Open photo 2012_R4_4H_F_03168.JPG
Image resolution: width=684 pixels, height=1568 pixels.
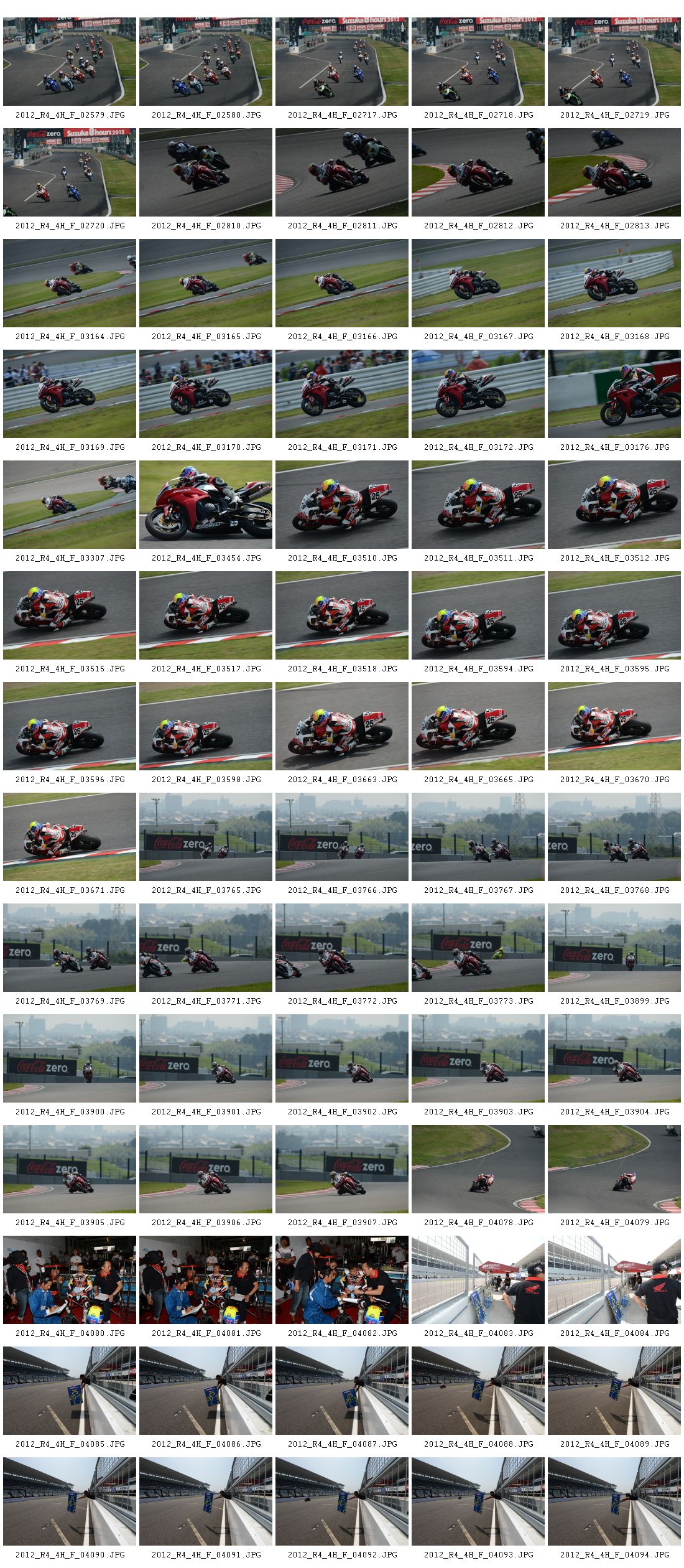coord(614,283)
